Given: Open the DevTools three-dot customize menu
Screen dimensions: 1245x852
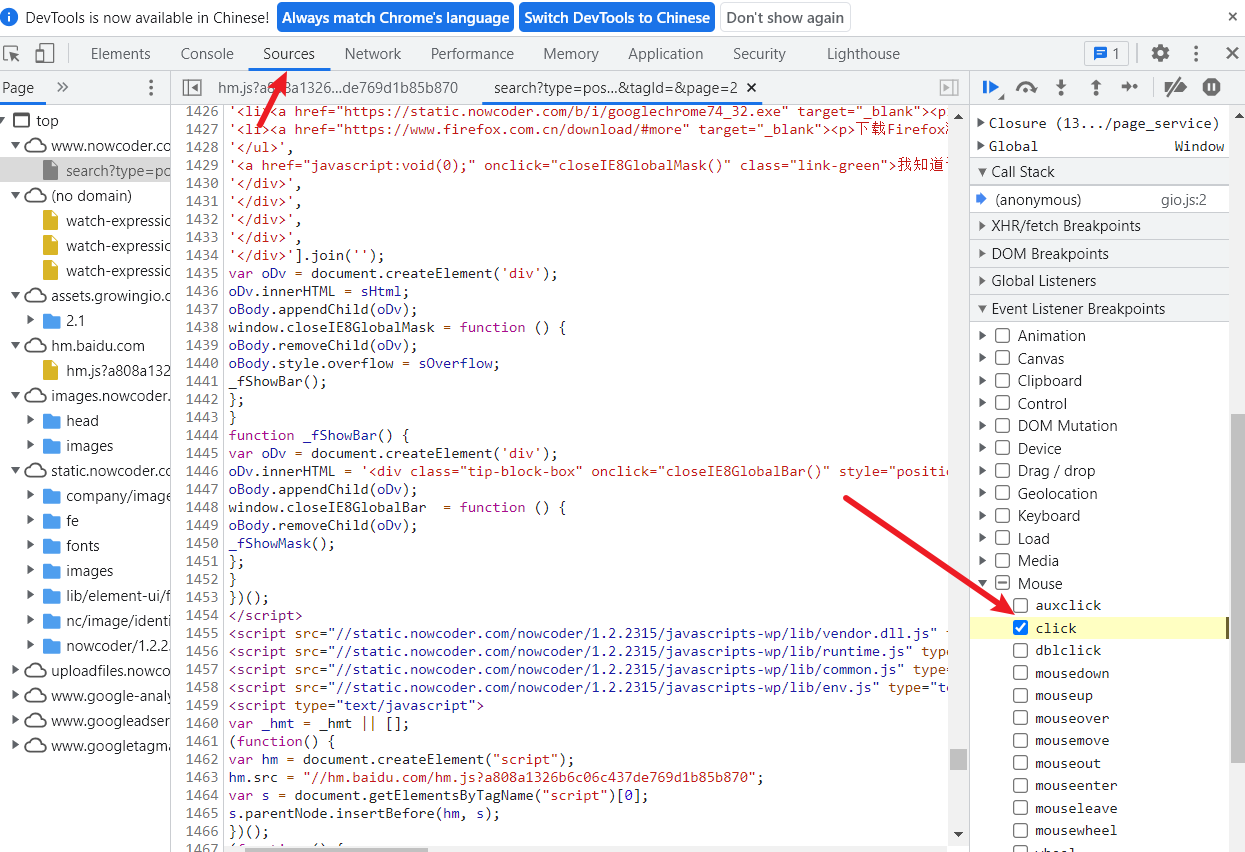Looking at the screenshot, I should (1196, 53).
